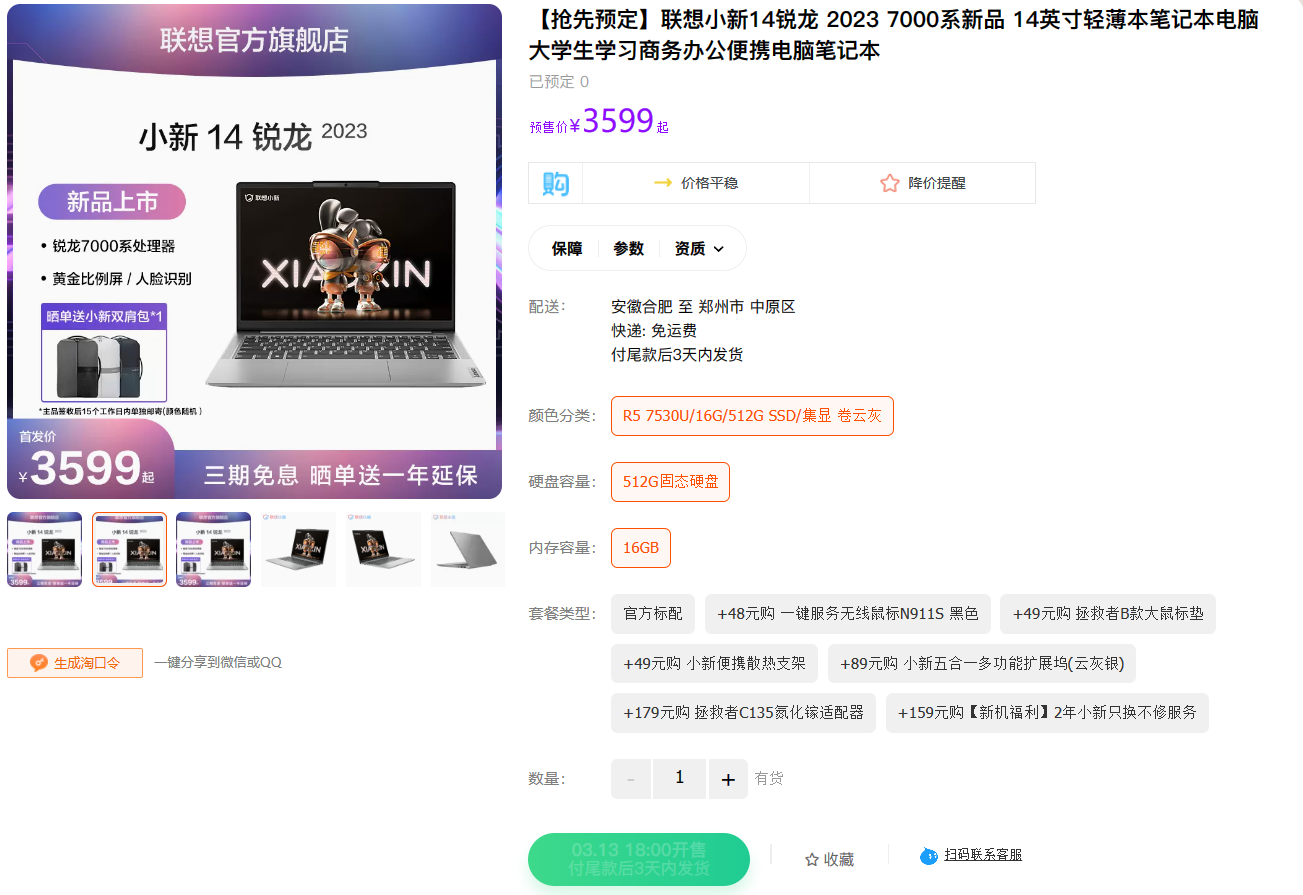Increase quantity with the plus button
The width and height of the screenshot is (1303, 895).
728,779
